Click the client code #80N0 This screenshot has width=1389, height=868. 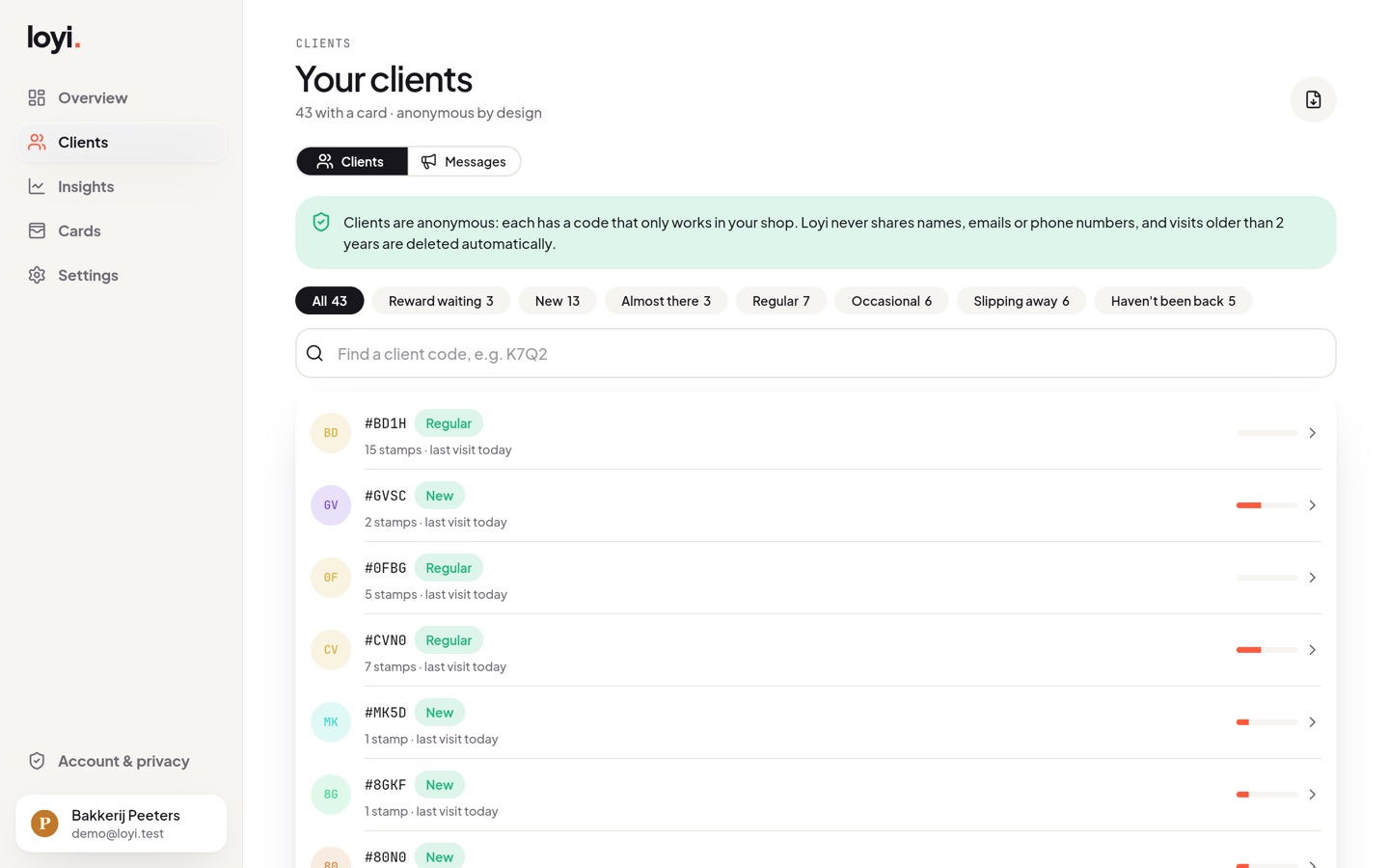coord(386,857)
